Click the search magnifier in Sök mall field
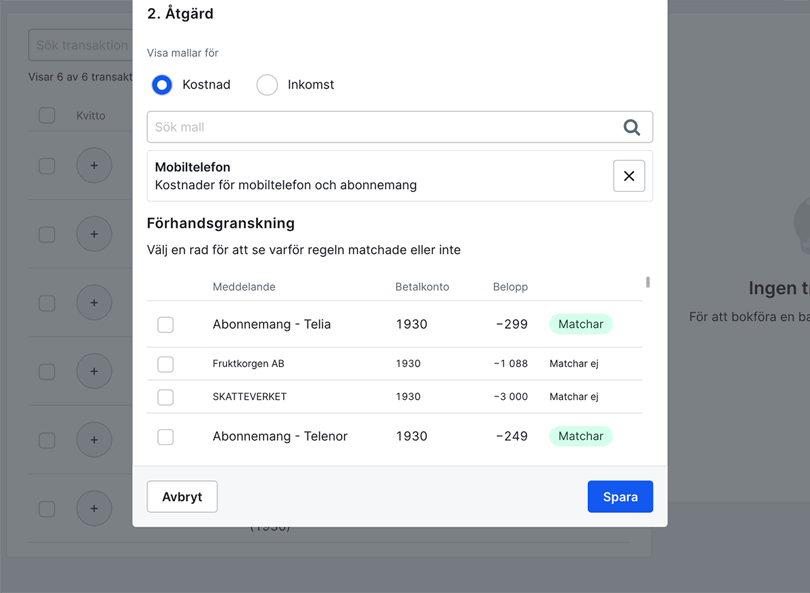Image resolution: width=810 pixels, height=593 pixels. coord(631,127)
